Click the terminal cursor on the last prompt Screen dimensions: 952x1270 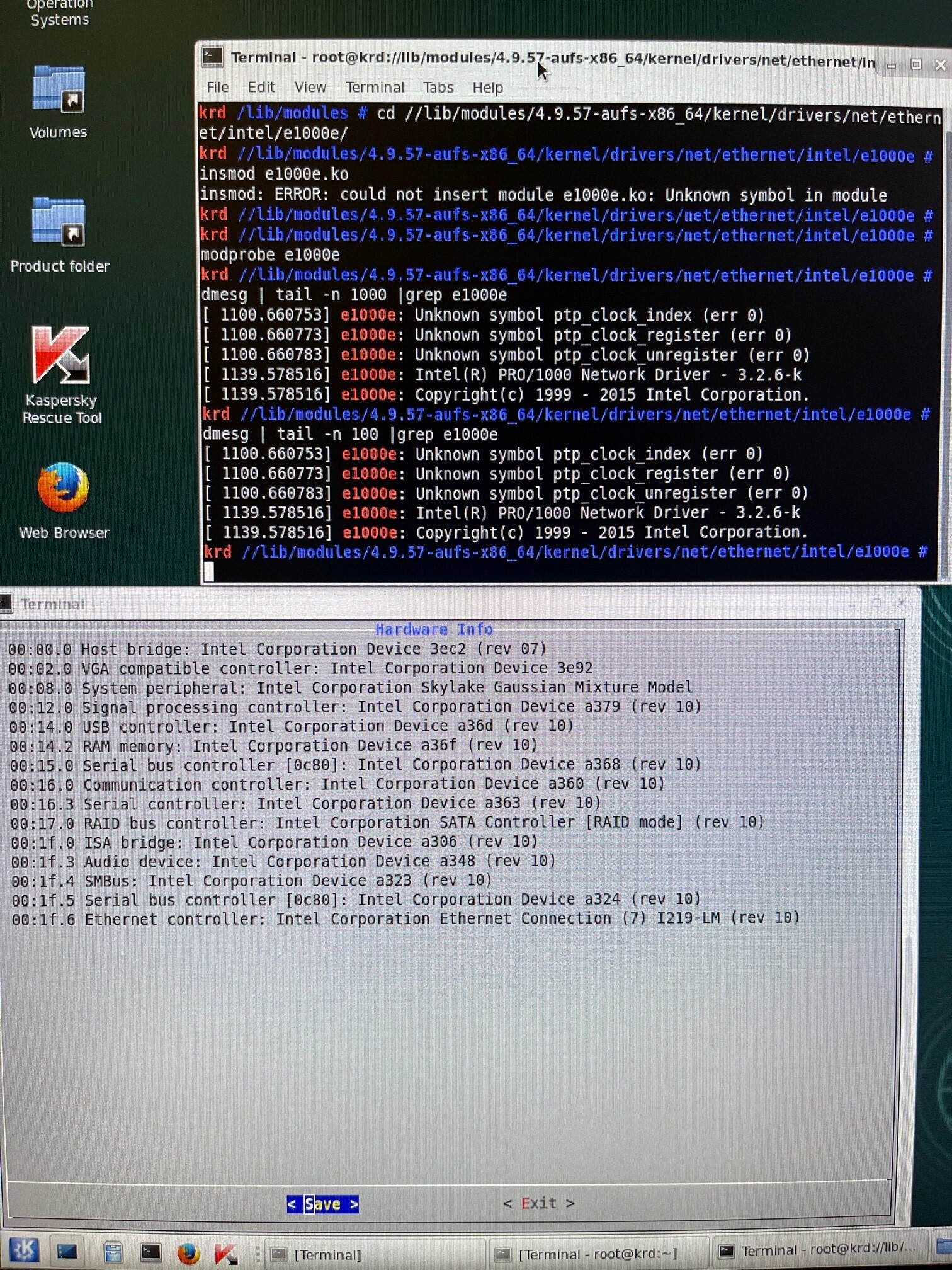[x=209, y=571]
